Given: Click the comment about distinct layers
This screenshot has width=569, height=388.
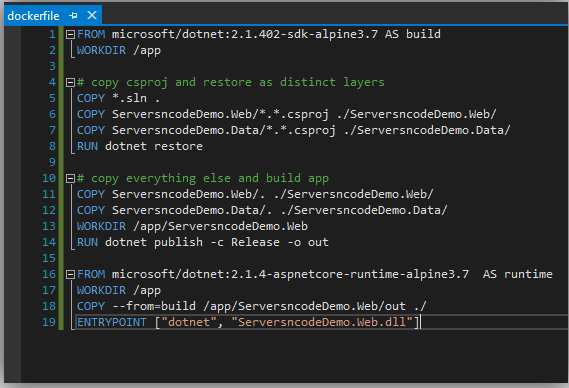Looking at the screenshot, I should click(230, 82).
